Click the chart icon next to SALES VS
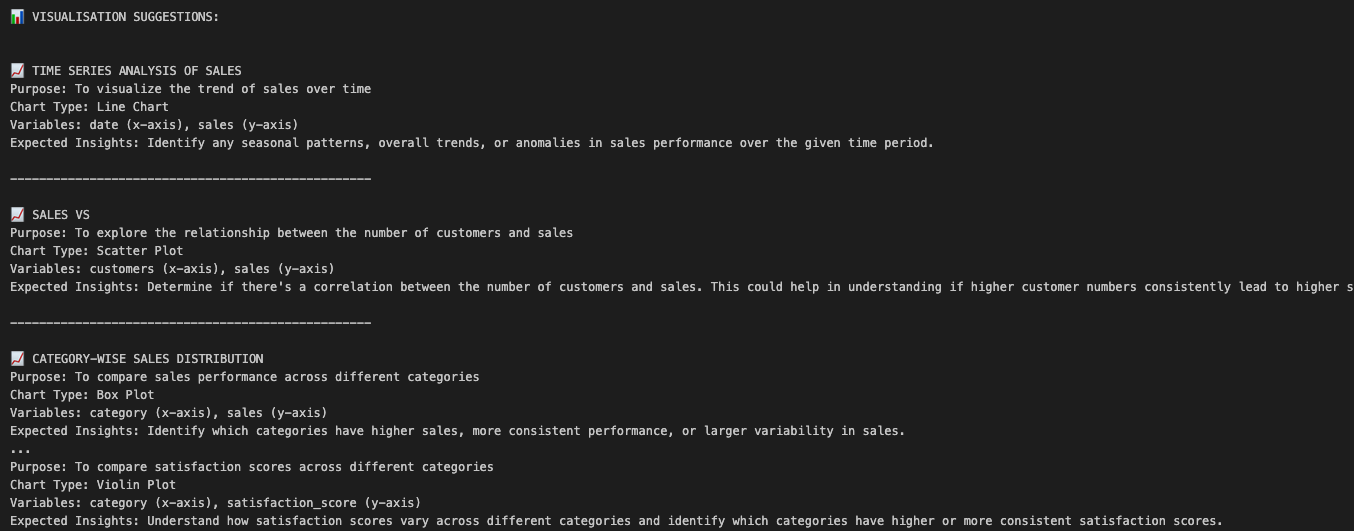Viewport: 1354px width, 531px height. tap(17, 215)
